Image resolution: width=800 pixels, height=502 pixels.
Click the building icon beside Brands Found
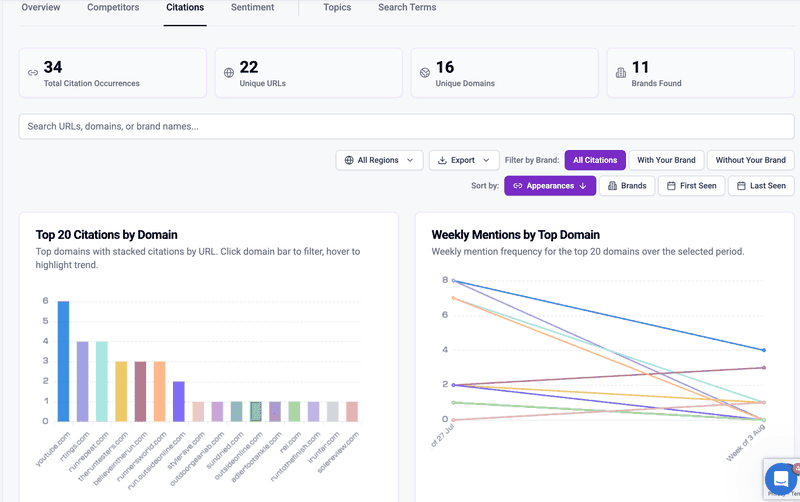point(620,73)
